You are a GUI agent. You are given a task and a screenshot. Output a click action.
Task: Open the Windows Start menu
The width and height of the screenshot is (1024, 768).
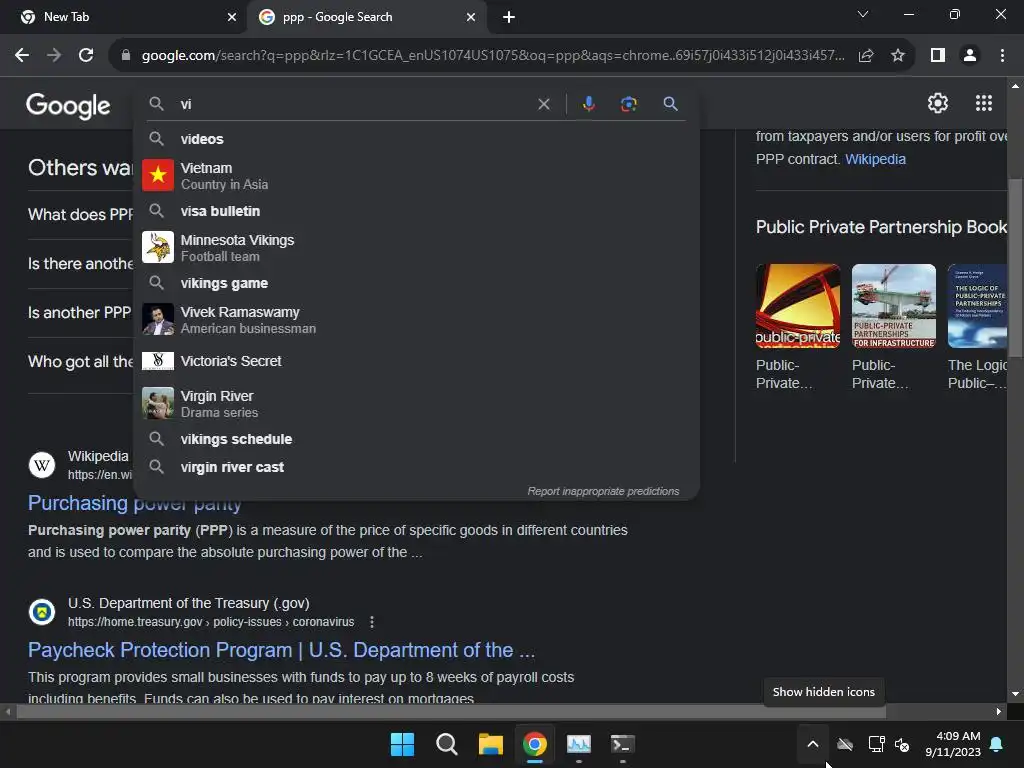402,744
